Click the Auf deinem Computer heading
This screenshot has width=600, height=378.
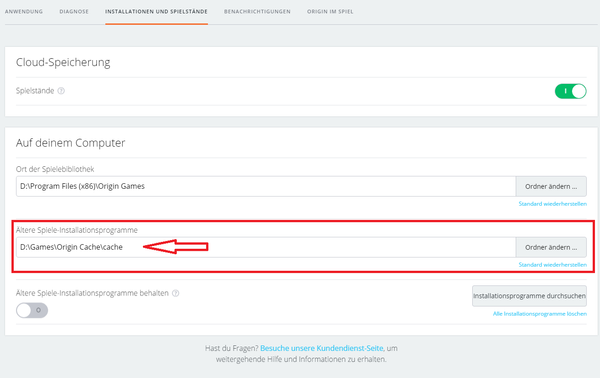[70, 143]
